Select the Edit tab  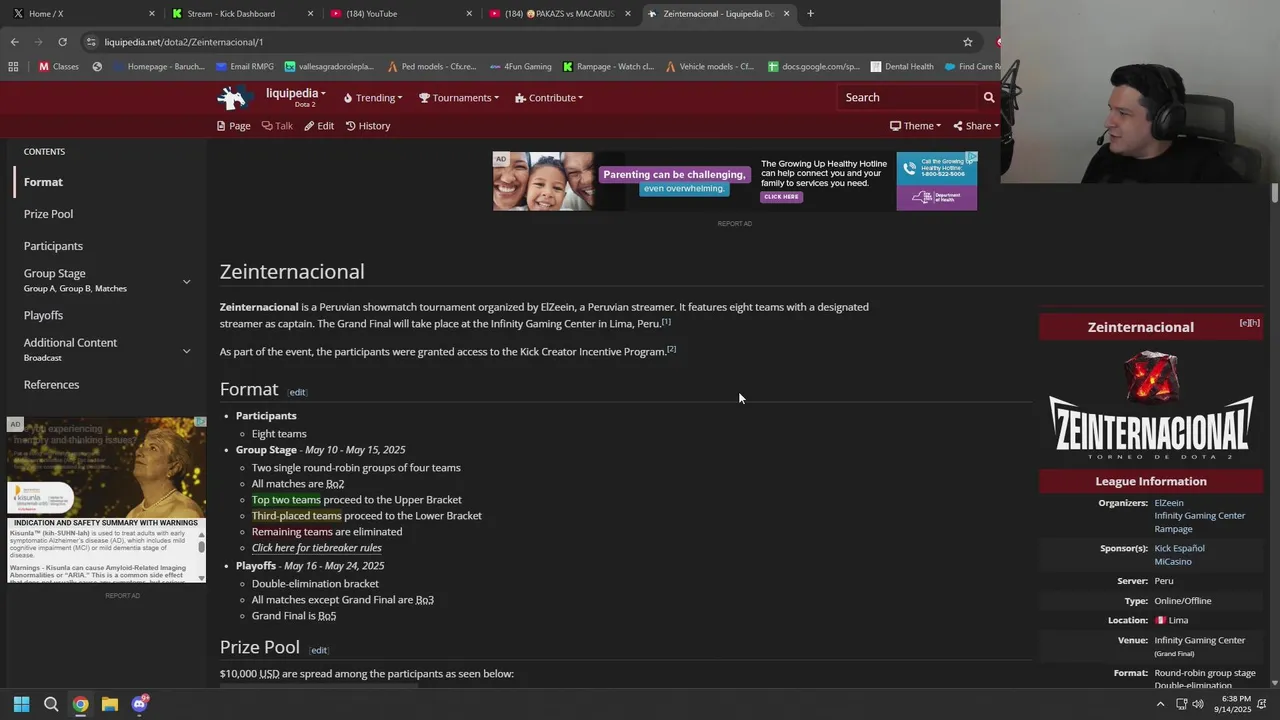(319, 126)
